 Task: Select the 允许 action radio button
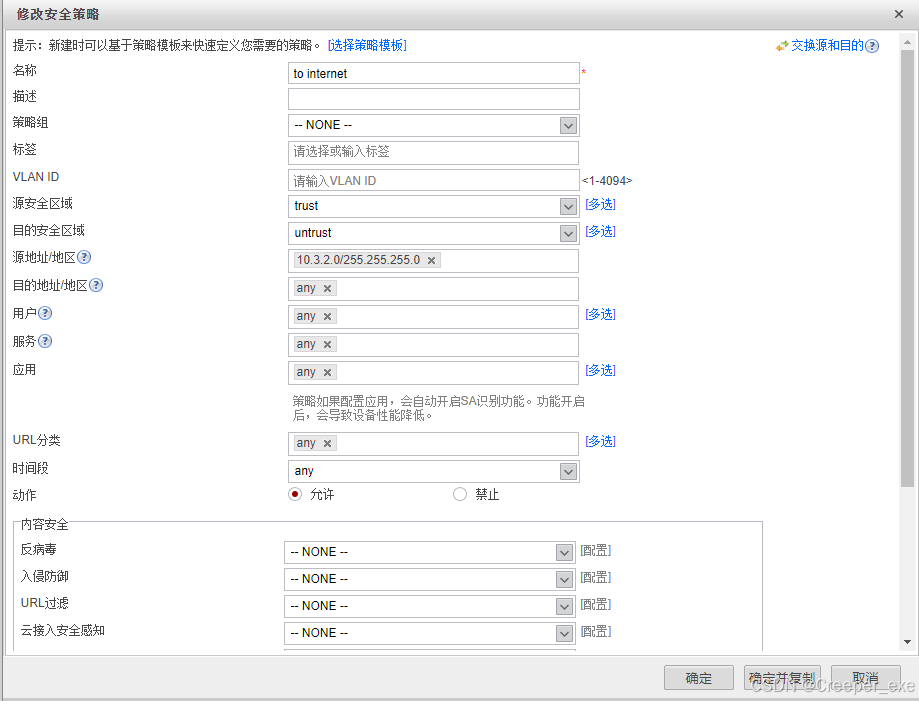pos(295,494)
